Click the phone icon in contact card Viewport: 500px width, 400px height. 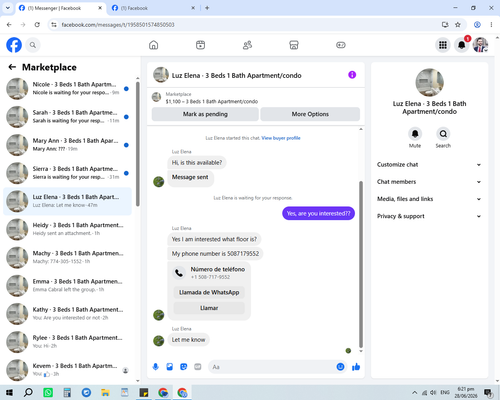(x=179, y=273)
